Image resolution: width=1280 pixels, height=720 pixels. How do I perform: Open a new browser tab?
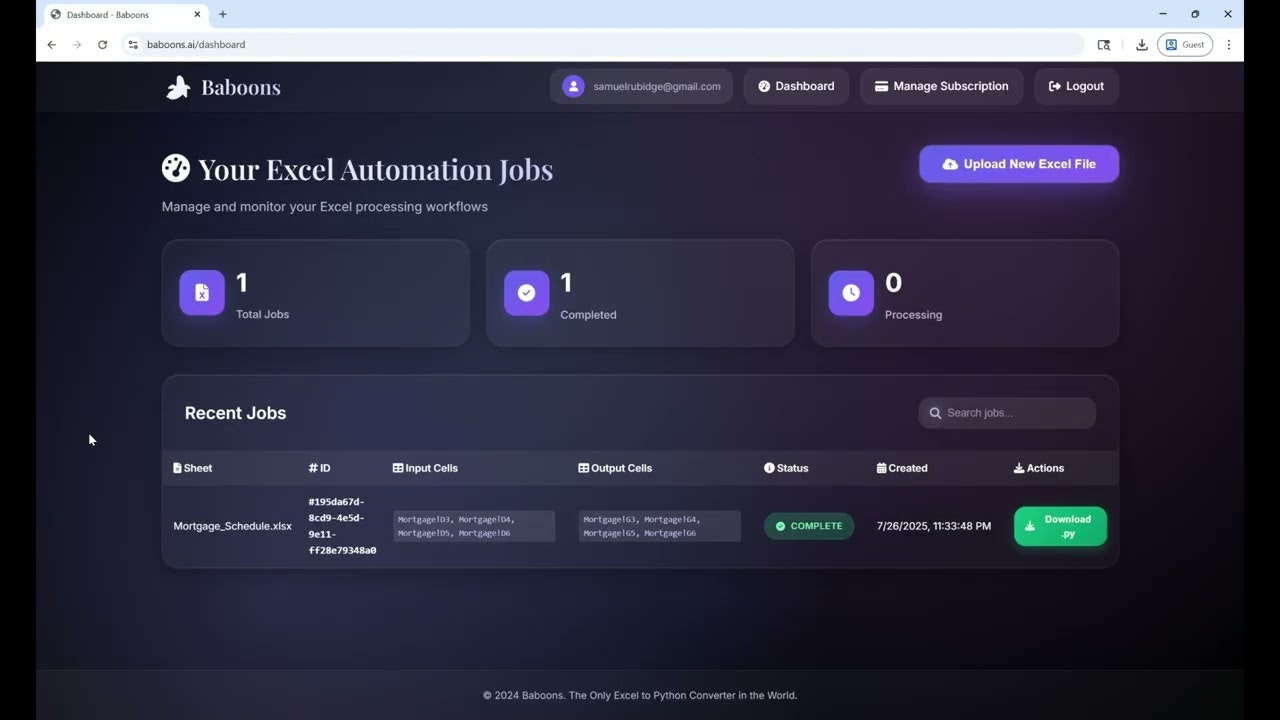click(222, 14)
